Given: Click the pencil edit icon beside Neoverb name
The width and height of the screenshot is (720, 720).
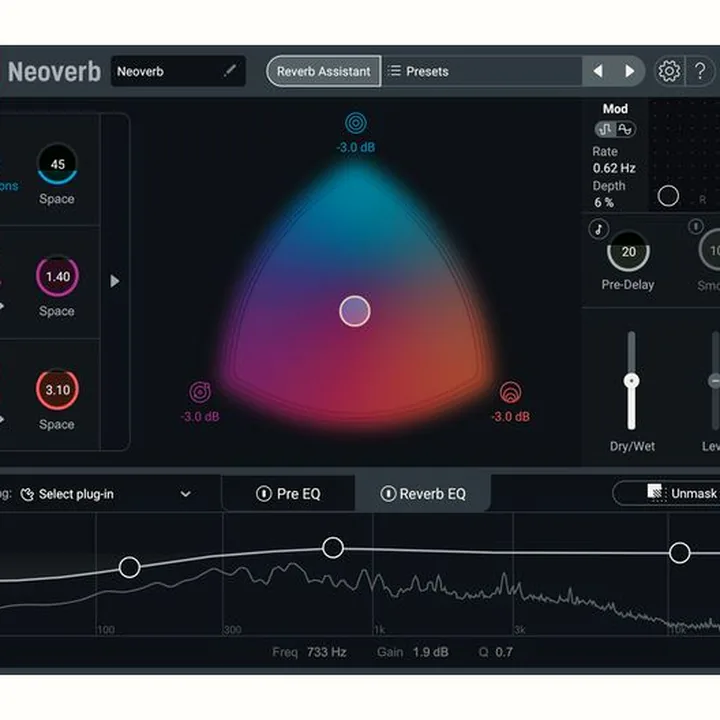Looking at the screenshot, I should tap(230, 71).
